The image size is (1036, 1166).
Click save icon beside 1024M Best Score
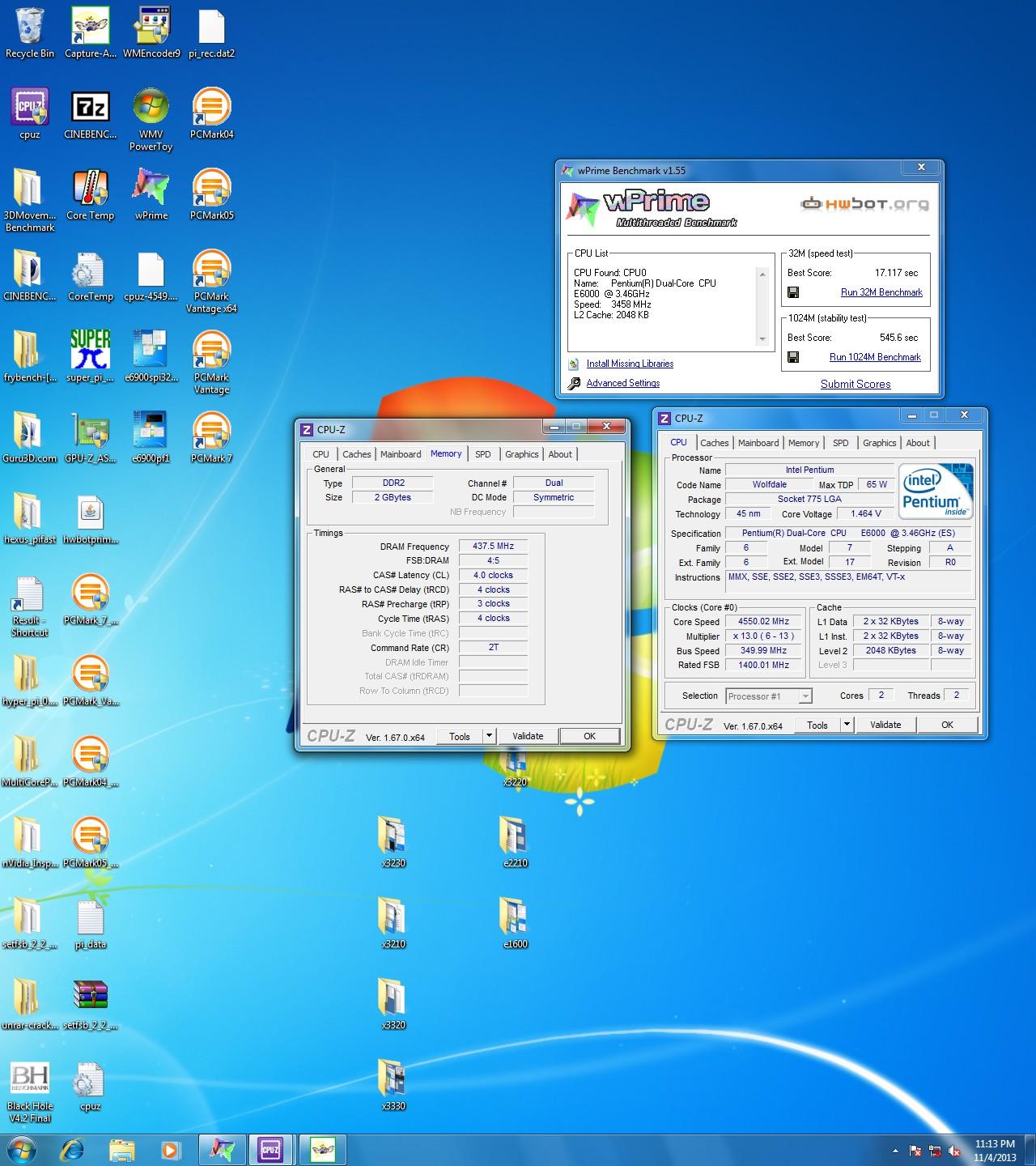click(793, 357)
